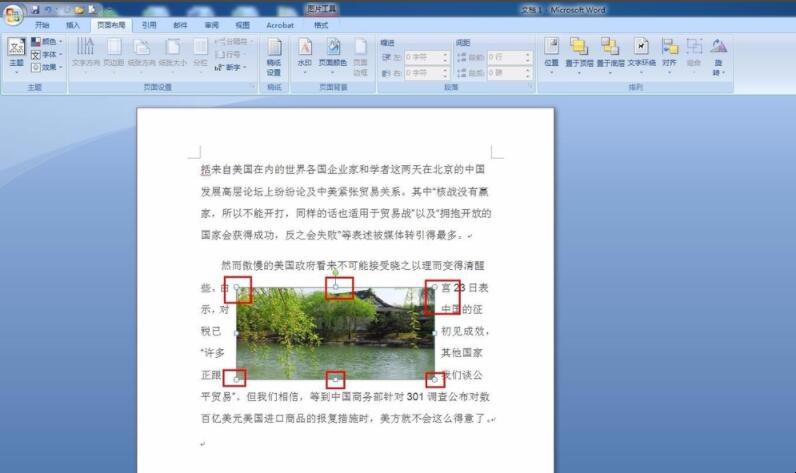Expand the theme 颜色 (Colors) dropdown
This screenshot has height=473, width=796.
pyautogui.click(x=46, y=42)
